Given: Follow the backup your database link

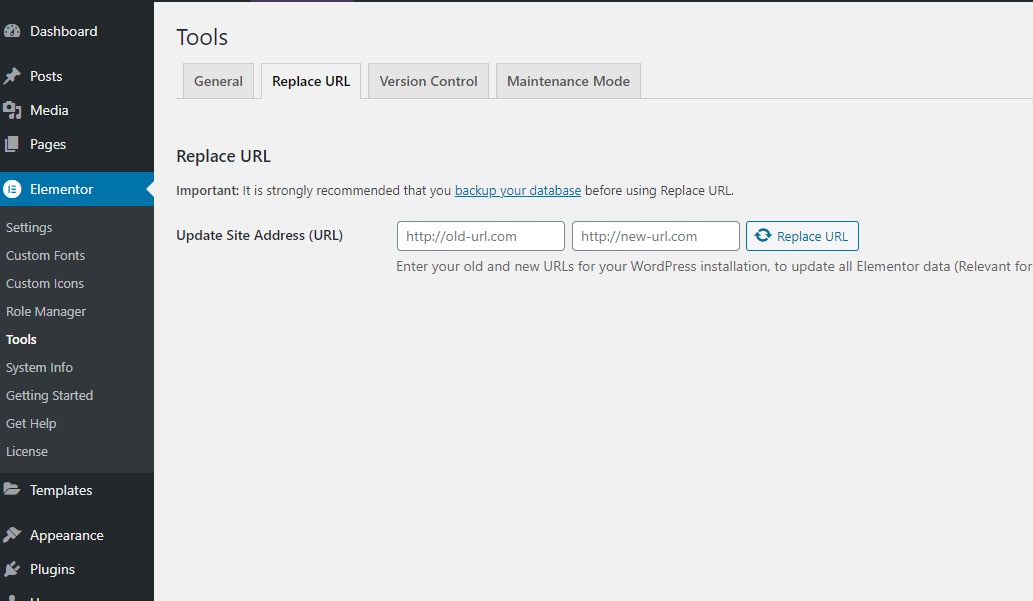Looking at the screenshot, I should 518,190.
